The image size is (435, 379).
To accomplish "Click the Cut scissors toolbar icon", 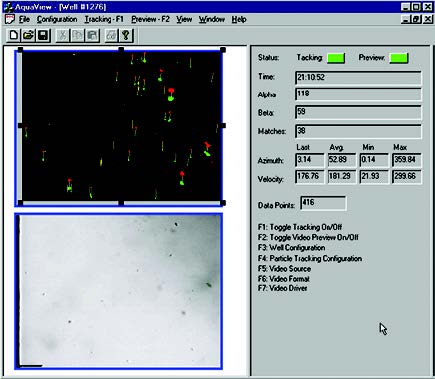I will pyautogui.click(x=62, y=35).
